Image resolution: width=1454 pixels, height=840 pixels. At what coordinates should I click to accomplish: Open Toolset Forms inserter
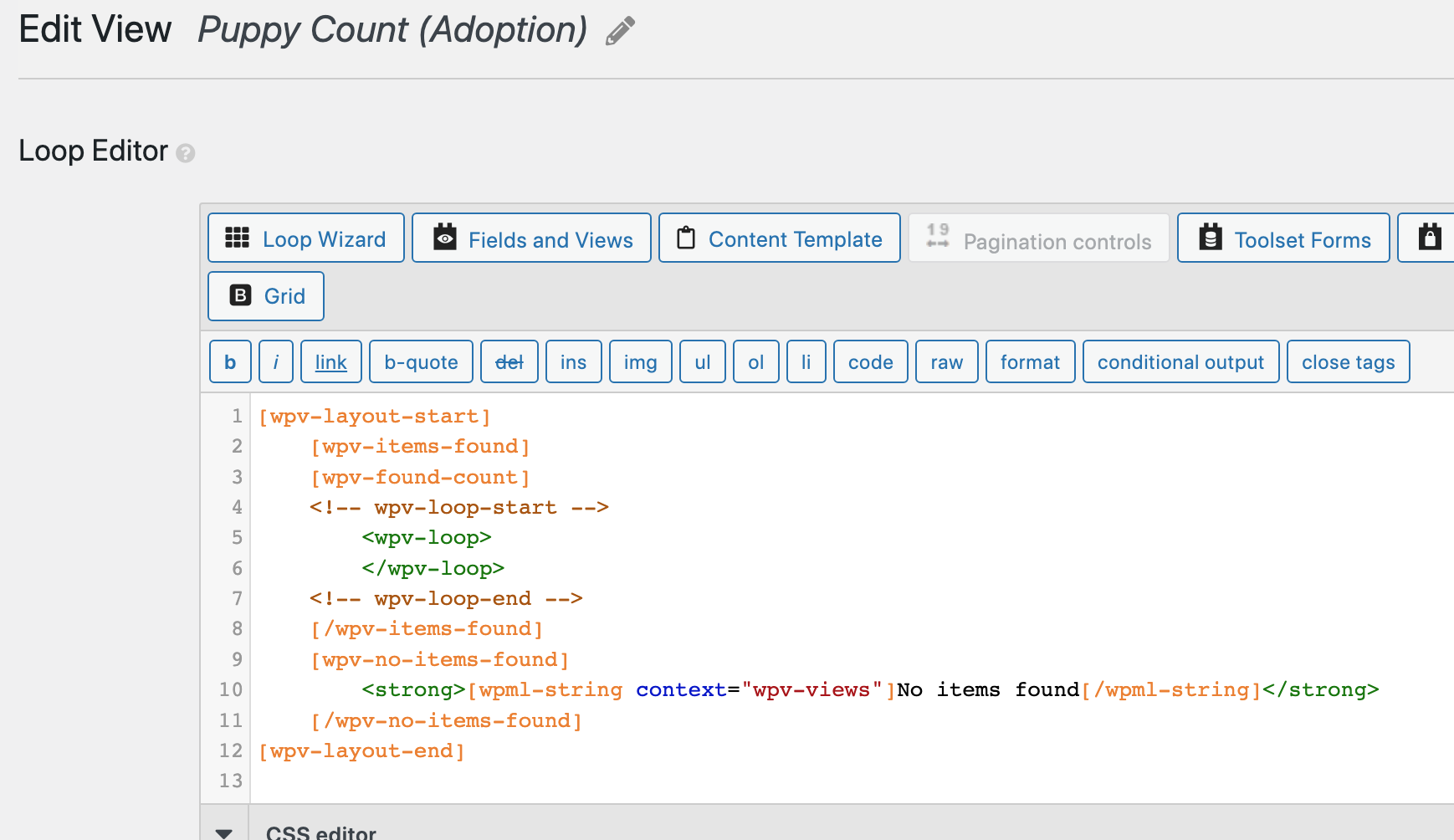1283,238
